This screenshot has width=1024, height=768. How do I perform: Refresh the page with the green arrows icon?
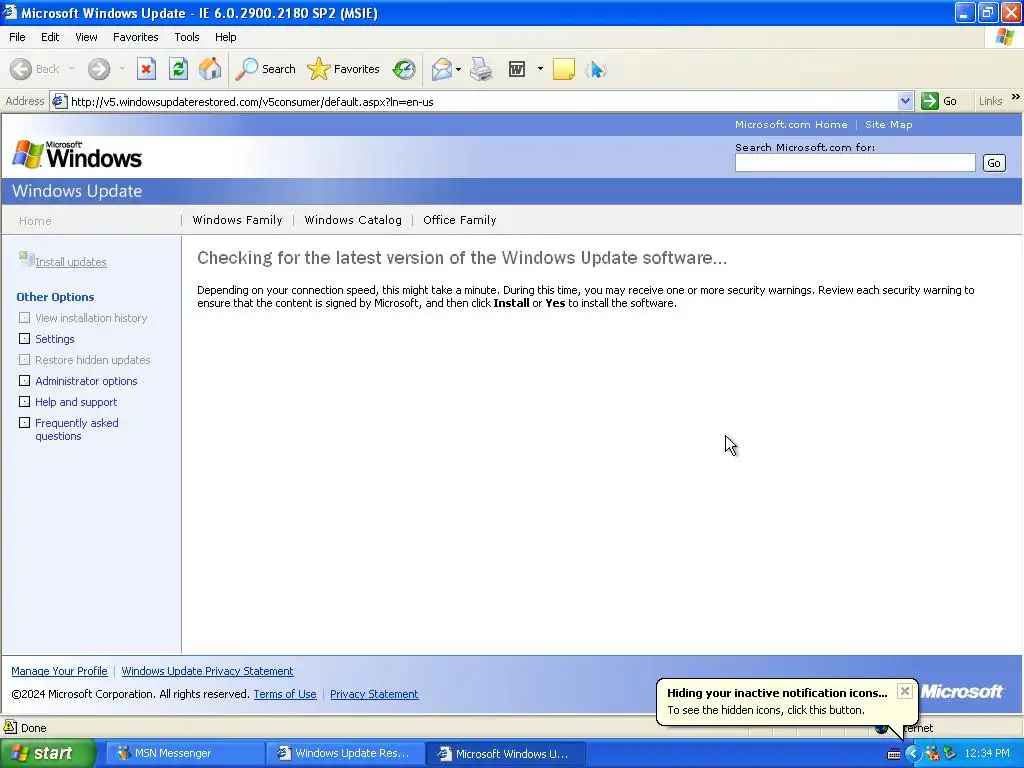[178, 69]
